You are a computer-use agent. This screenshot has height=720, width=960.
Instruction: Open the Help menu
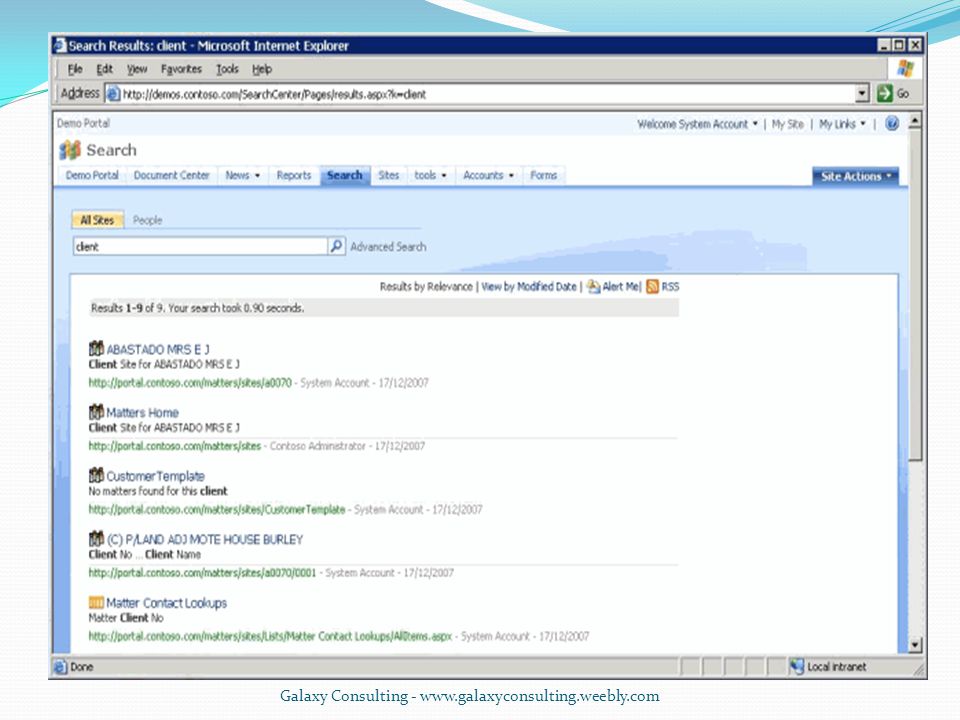tap(261, 69)
